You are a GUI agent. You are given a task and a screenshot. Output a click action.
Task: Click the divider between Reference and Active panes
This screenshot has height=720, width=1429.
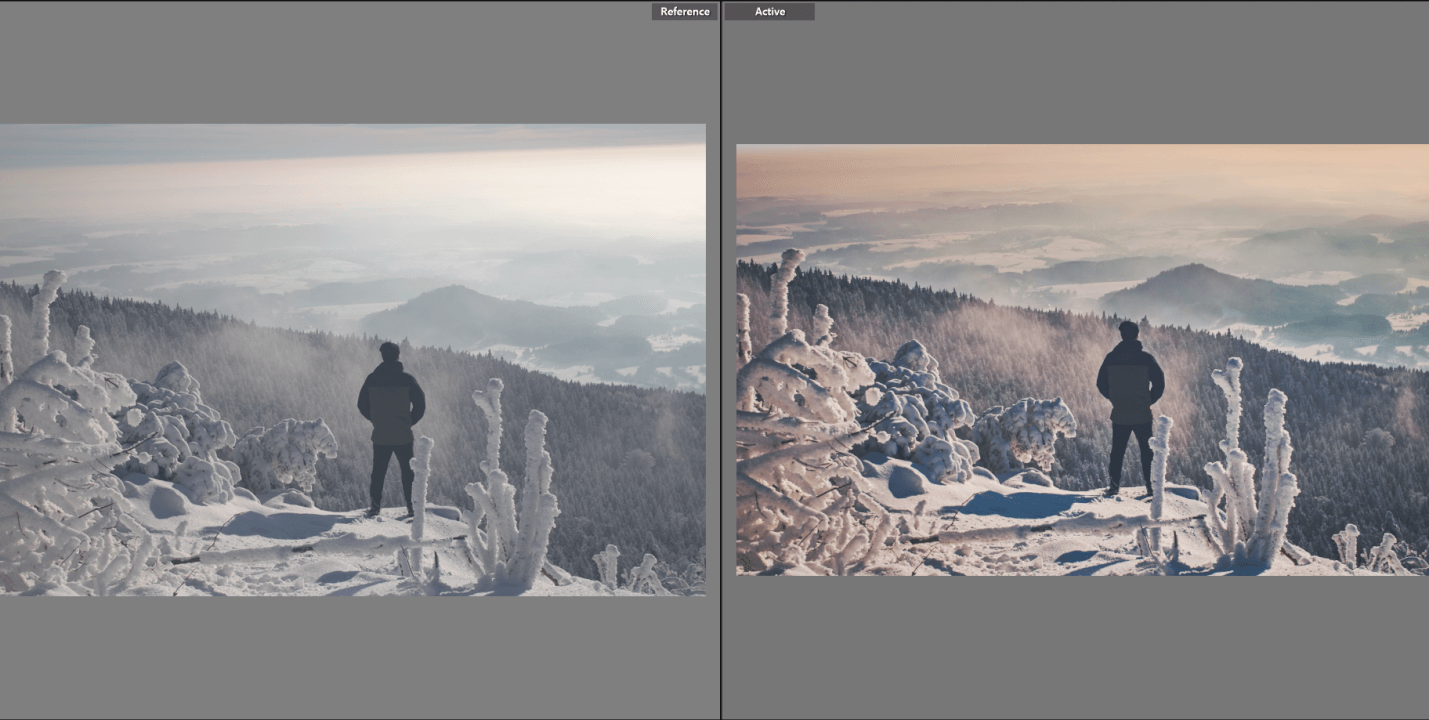[720, 360]
